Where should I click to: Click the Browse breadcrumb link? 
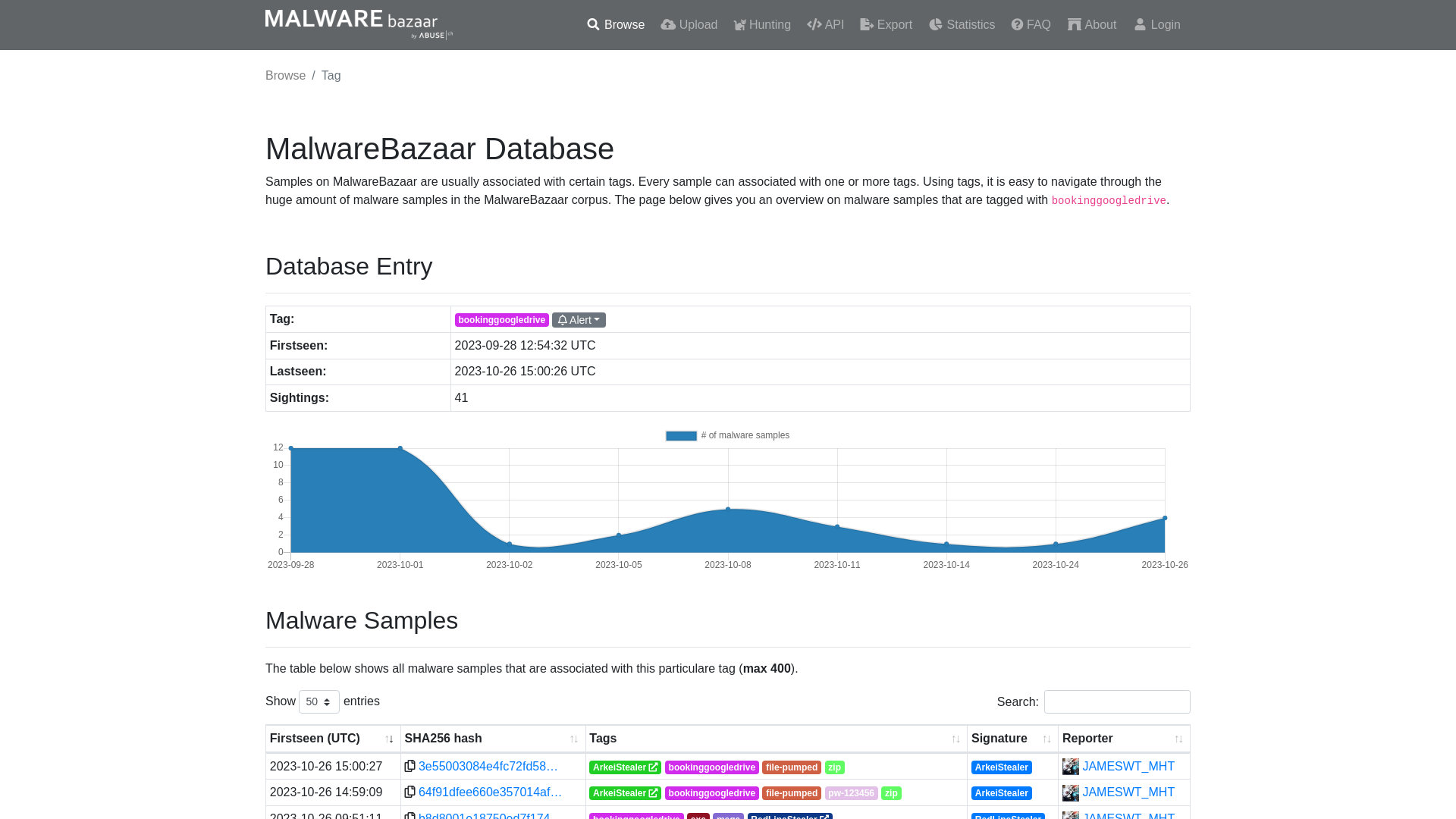[x=285, y=76]
